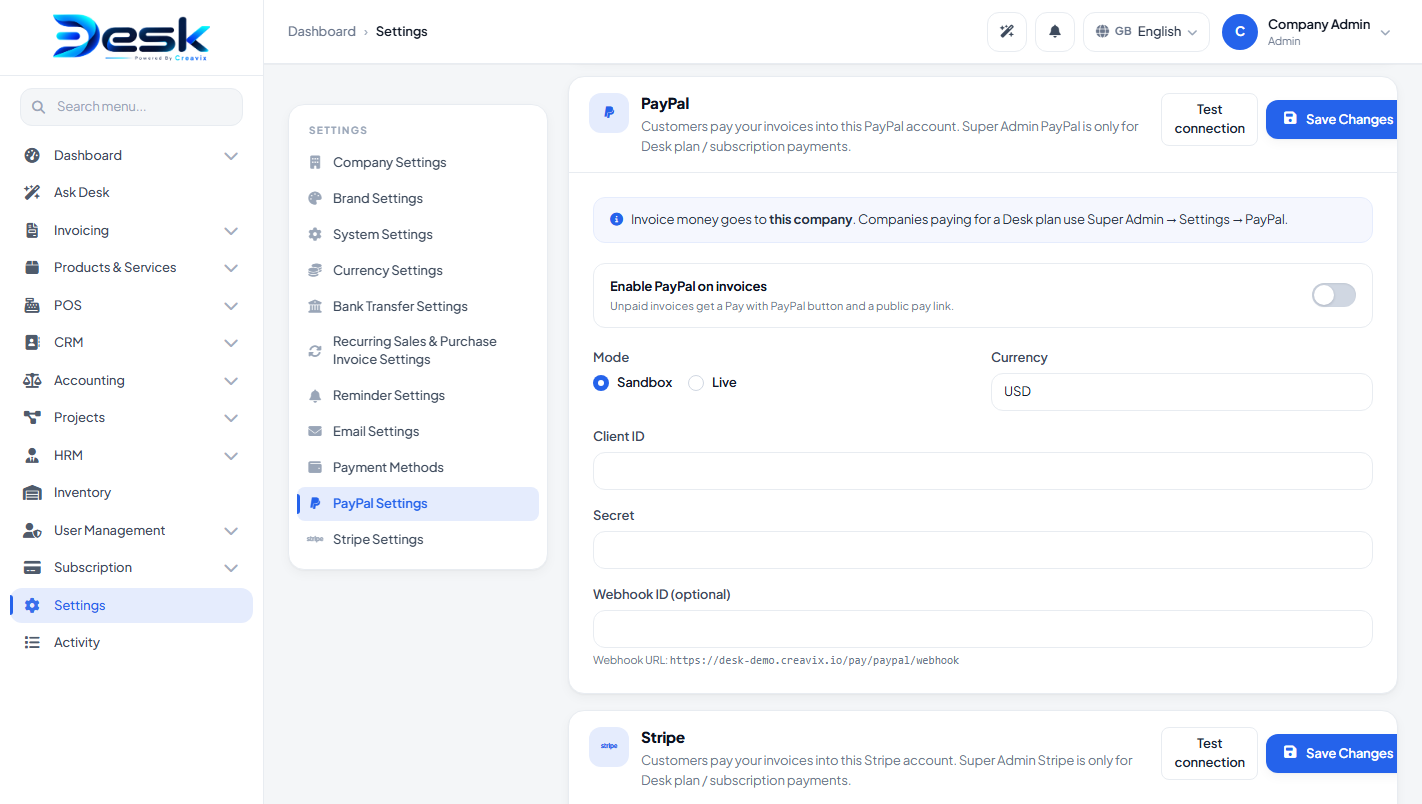Click the magic wand icon in header
This screenshot has height=804, width=1422.
click(1007, 32)
